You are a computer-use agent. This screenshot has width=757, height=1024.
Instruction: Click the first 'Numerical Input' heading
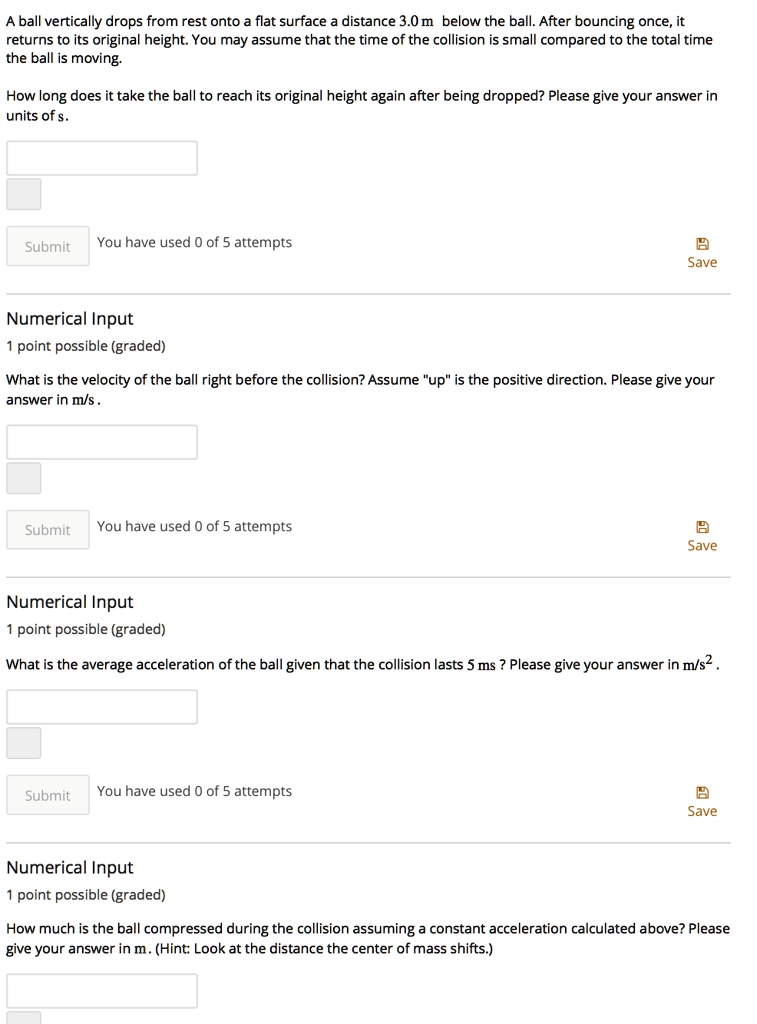pos(70,319)
